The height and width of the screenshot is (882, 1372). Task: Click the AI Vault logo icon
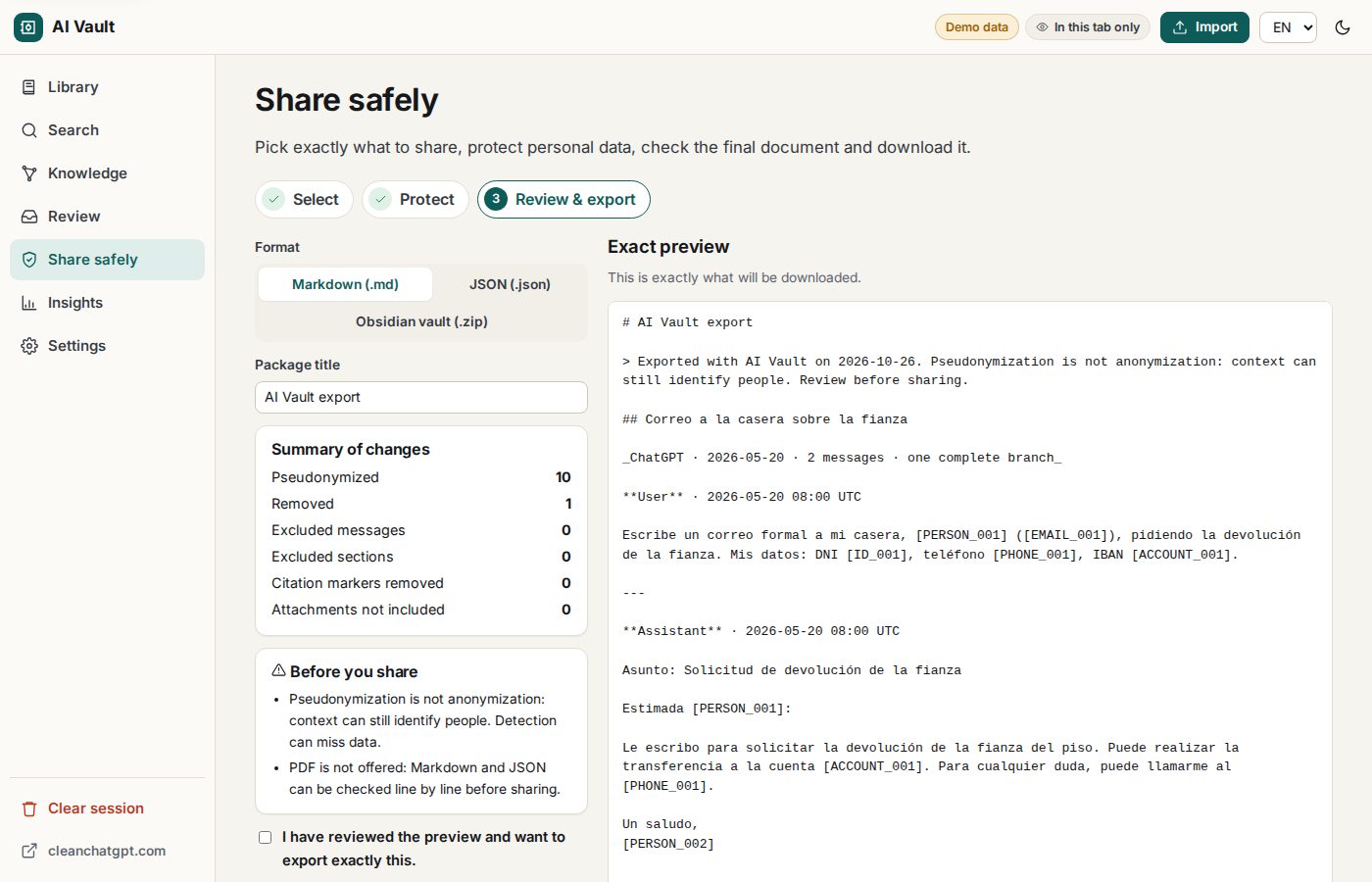click(28, 27)
